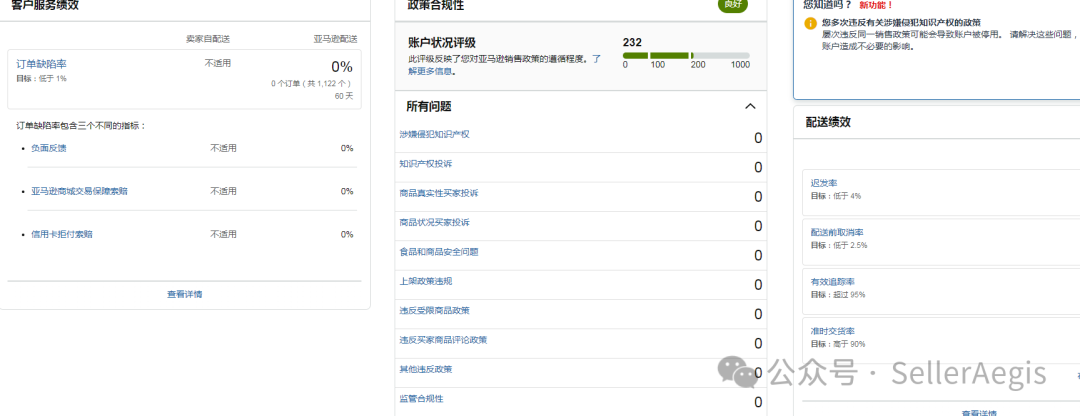Click the 账户状况评级 heading
The width and height of the screenshot is (1080, 416).
[x=442, y=43]
